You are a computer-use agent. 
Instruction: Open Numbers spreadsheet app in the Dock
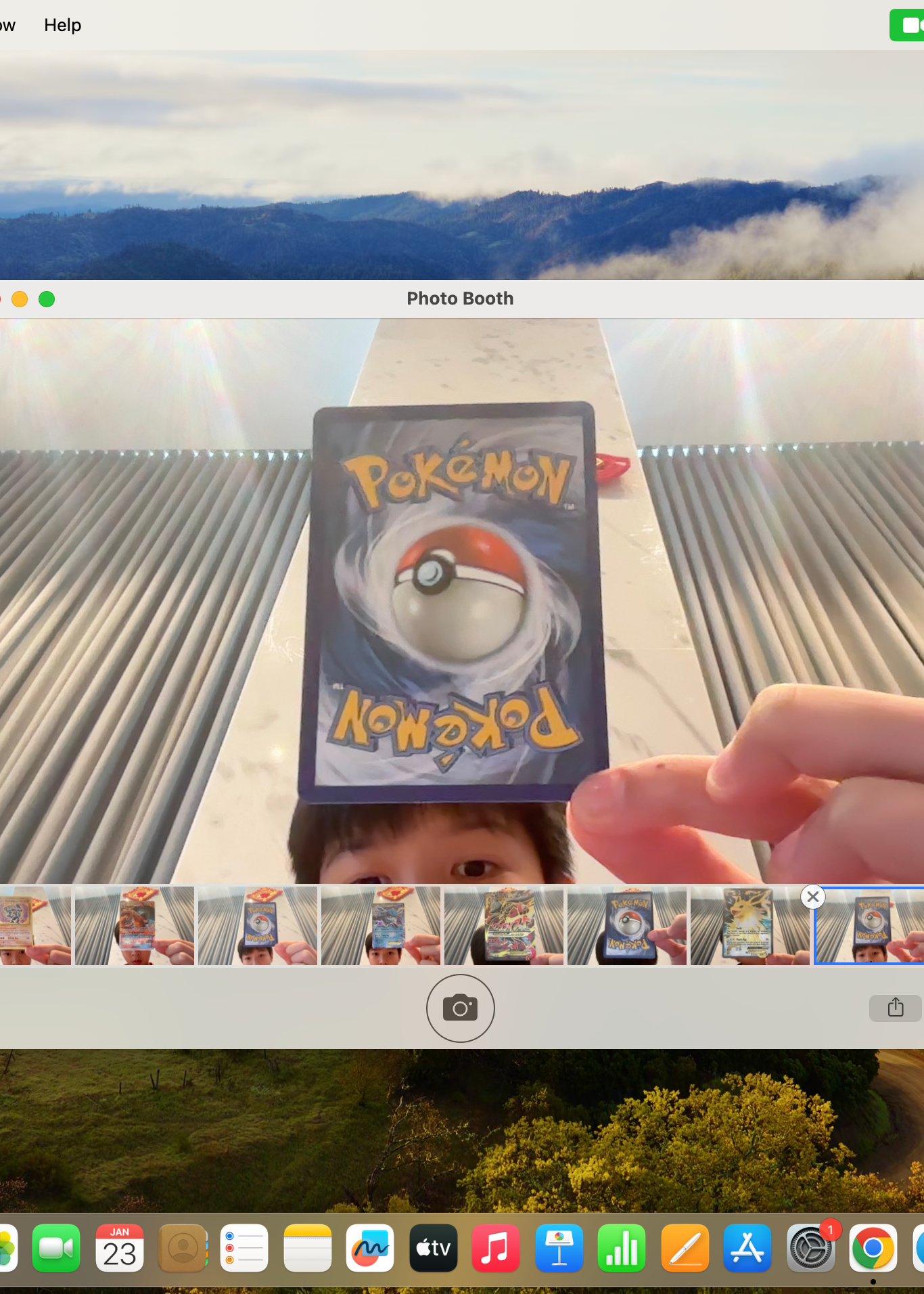pos(622,1249)
